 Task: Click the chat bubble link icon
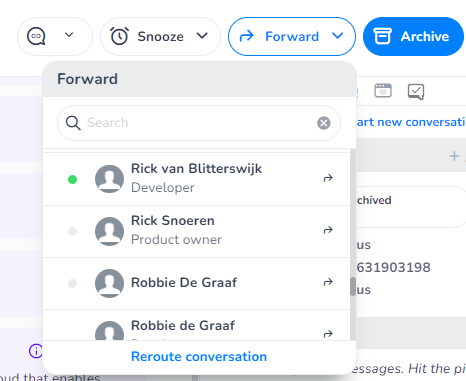point(36,36)
